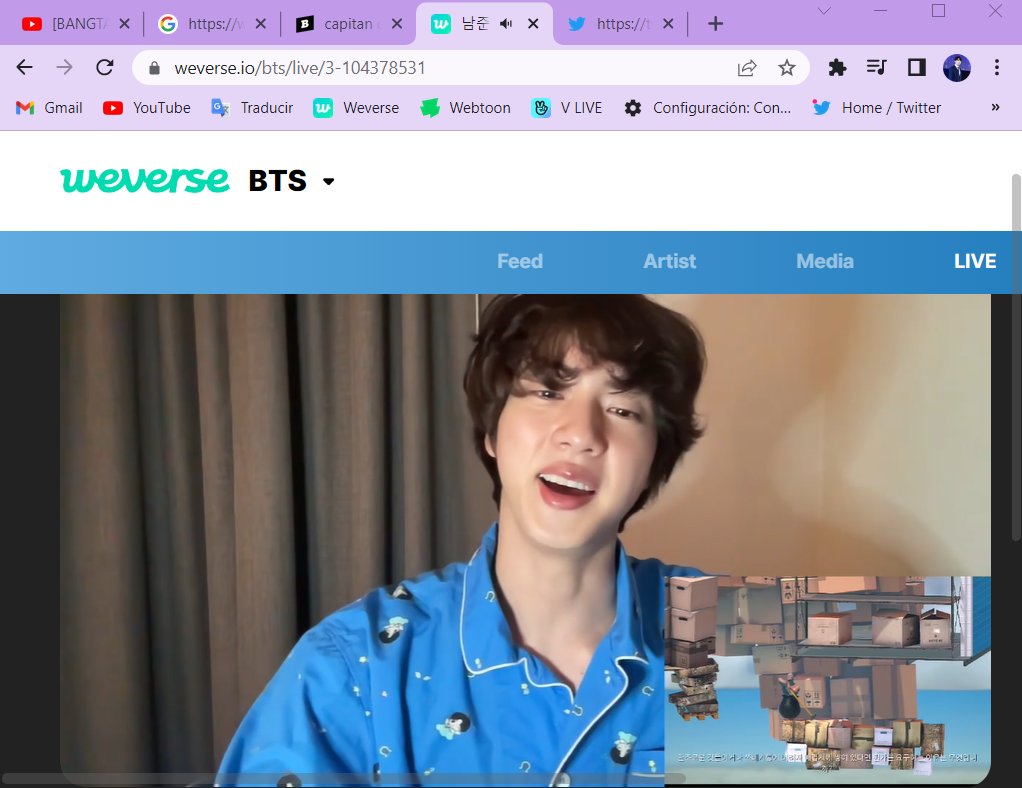
Task: Open V LIVE bookmark
Action: [x=566, y=108]
